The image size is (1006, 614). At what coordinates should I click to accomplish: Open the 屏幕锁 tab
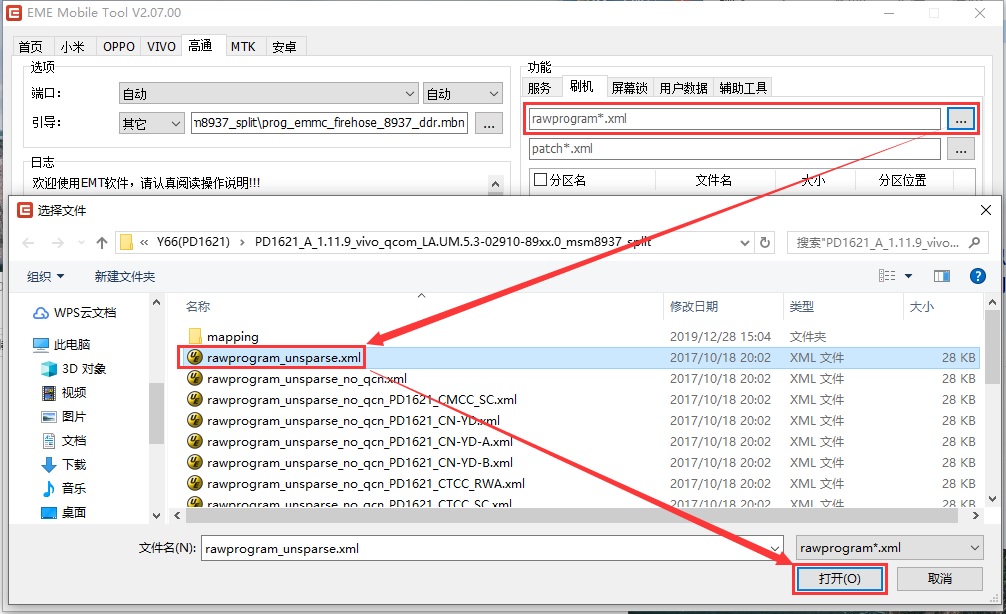tap(629, 88)
